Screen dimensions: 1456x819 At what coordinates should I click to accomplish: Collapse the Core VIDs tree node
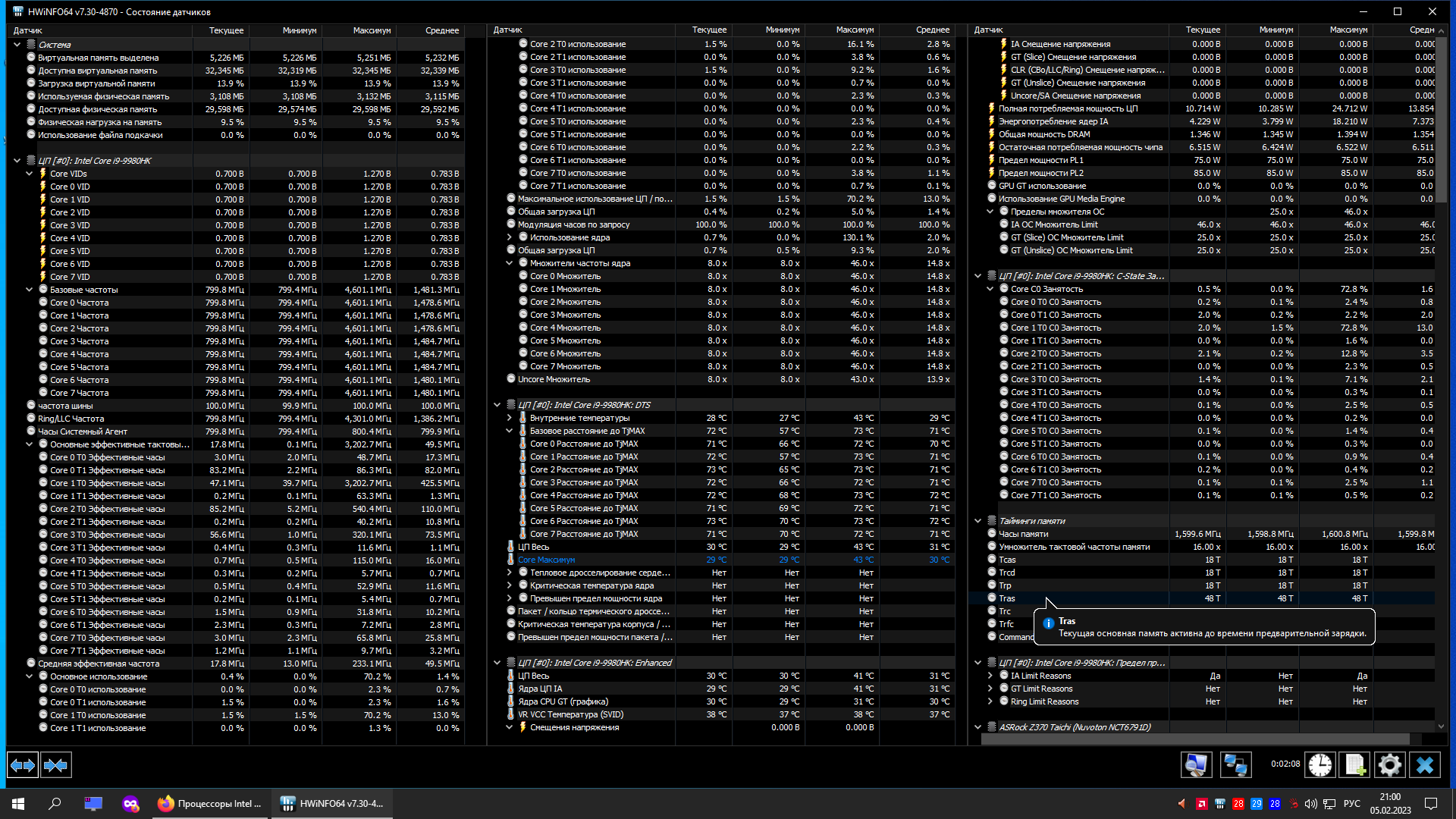point(29,174)
